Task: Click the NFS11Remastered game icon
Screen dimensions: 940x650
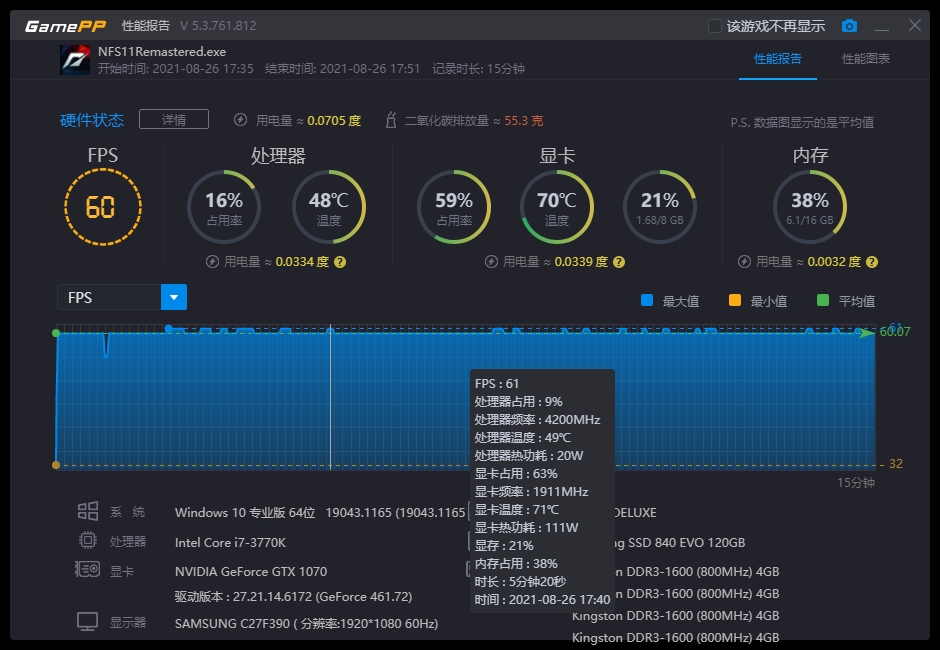Action: point(75,60)
